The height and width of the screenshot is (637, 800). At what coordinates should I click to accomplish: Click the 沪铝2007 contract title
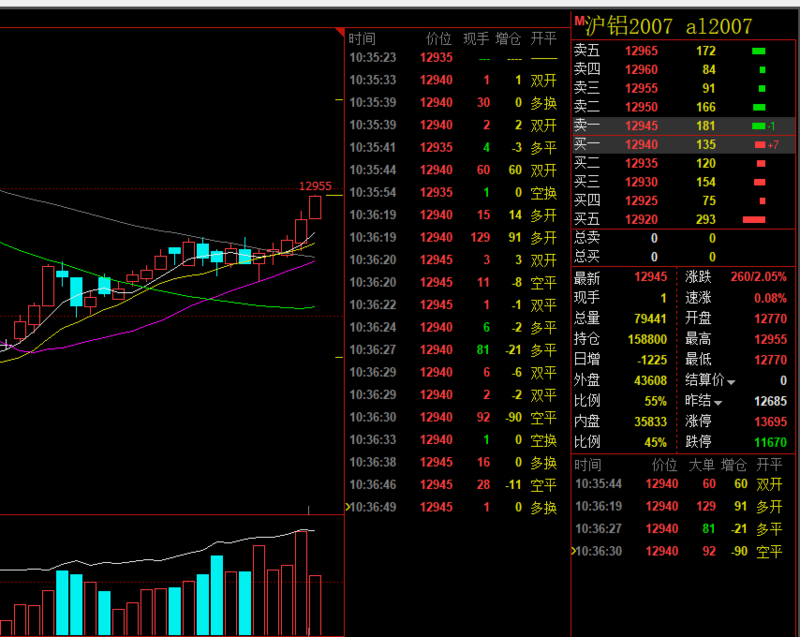tap(629, 26)
